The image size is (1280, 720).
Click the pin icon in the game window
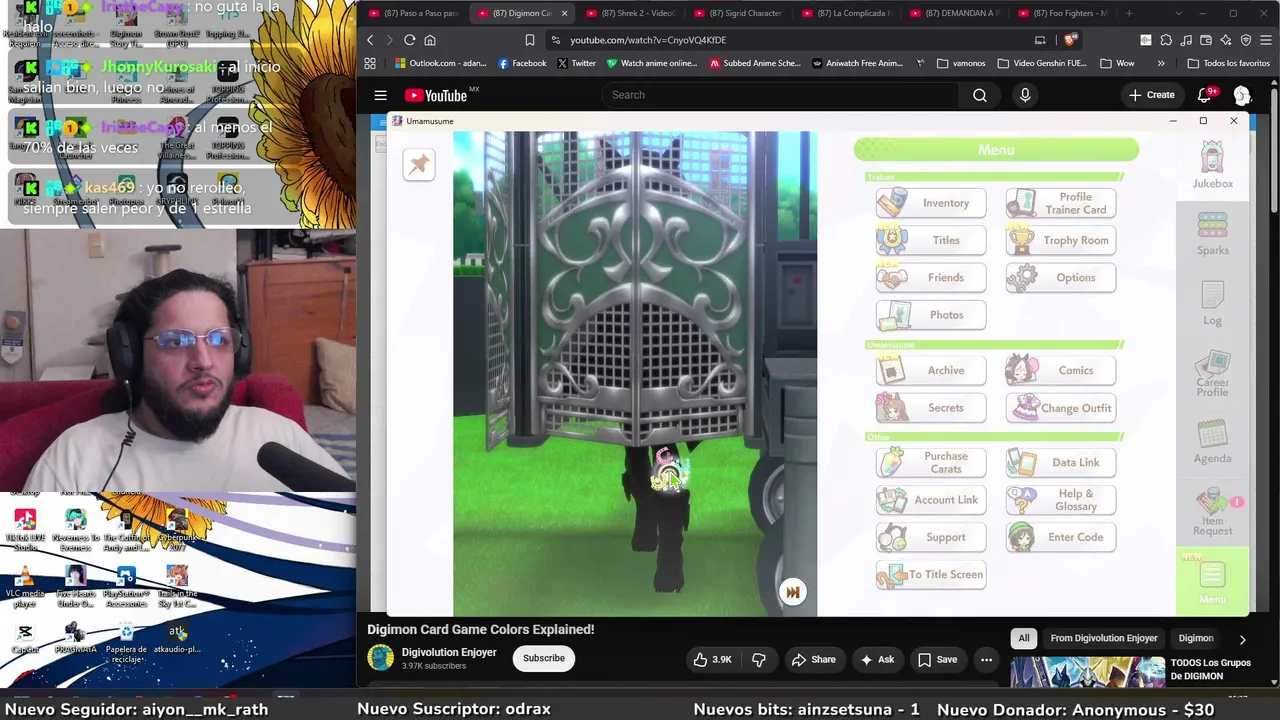click(x=419, y=165)
